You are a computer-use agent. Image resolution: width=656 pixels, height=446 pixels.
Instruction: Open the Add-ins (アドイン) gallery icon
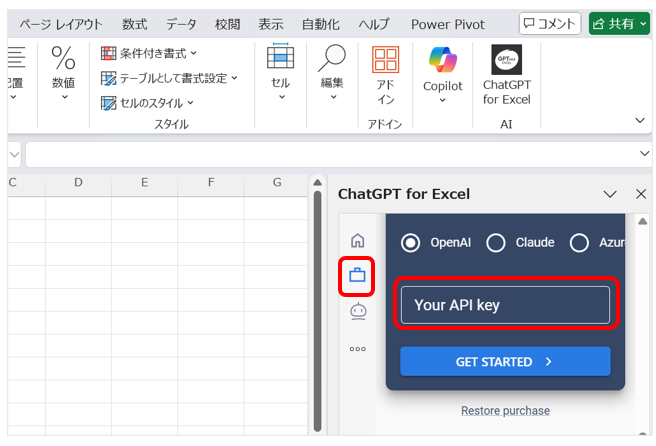tap(385, 75)
